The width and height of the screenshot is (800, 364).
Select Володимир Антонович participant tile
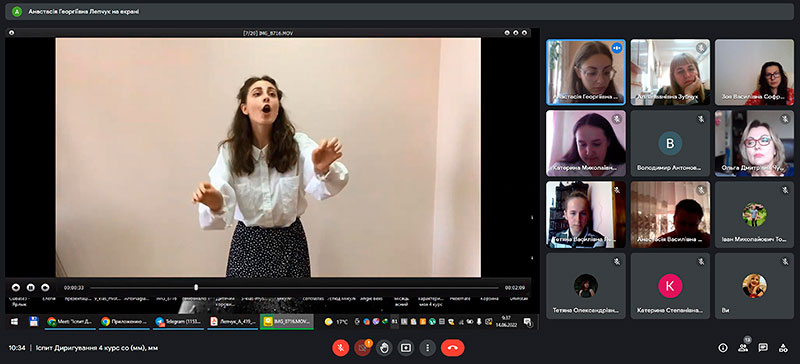coord(670,143)
